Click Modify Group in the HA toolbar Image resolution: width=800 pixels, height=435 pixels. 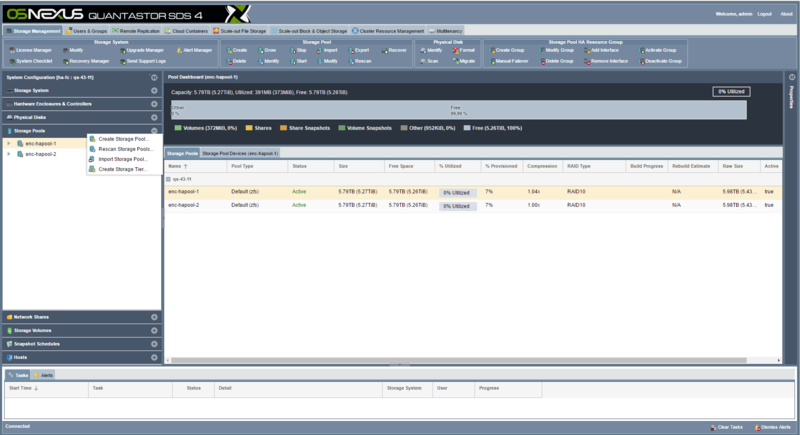point(556,50)
